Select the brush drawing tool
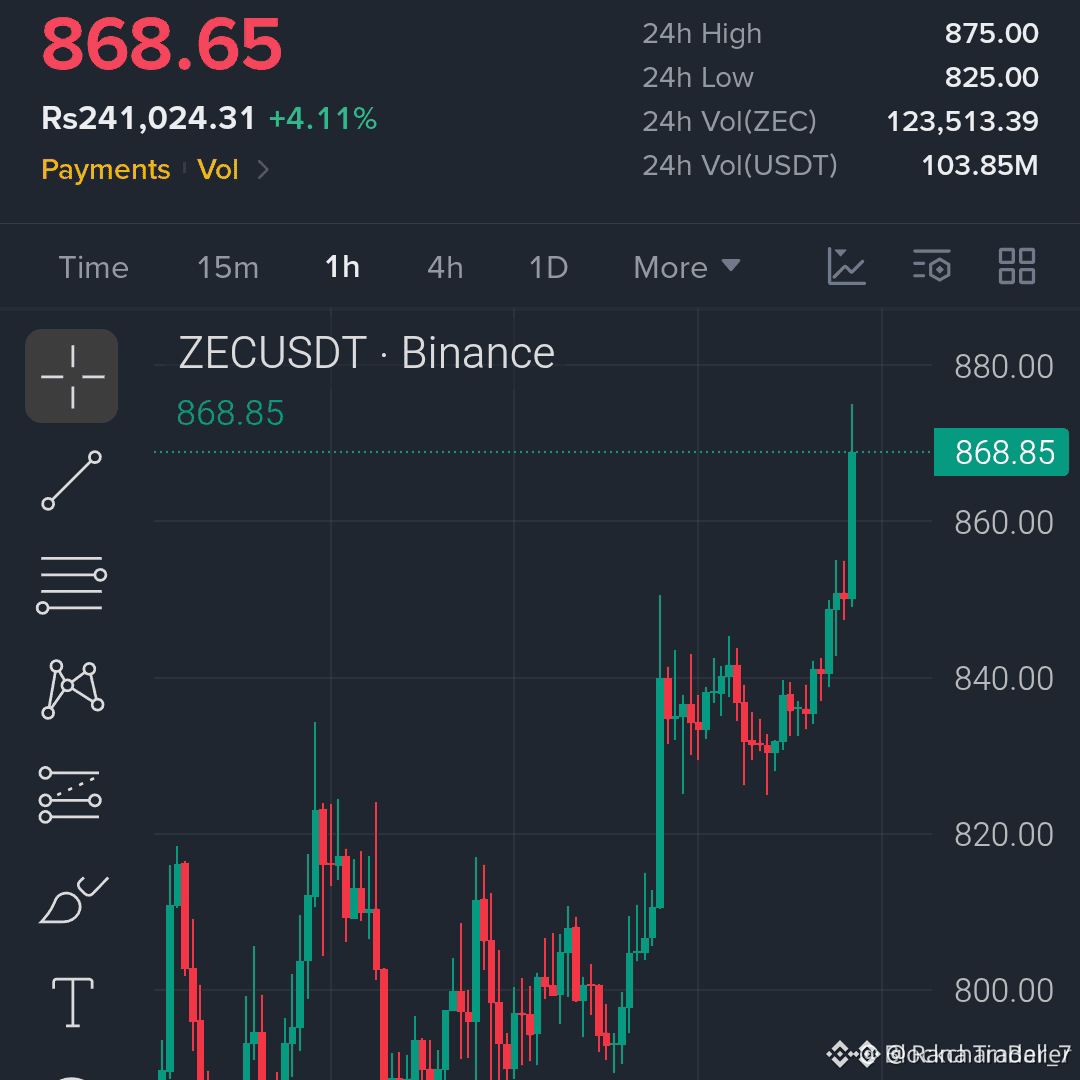The image size is (1080, 1080). pyautogui.click(x=73, y=900)
